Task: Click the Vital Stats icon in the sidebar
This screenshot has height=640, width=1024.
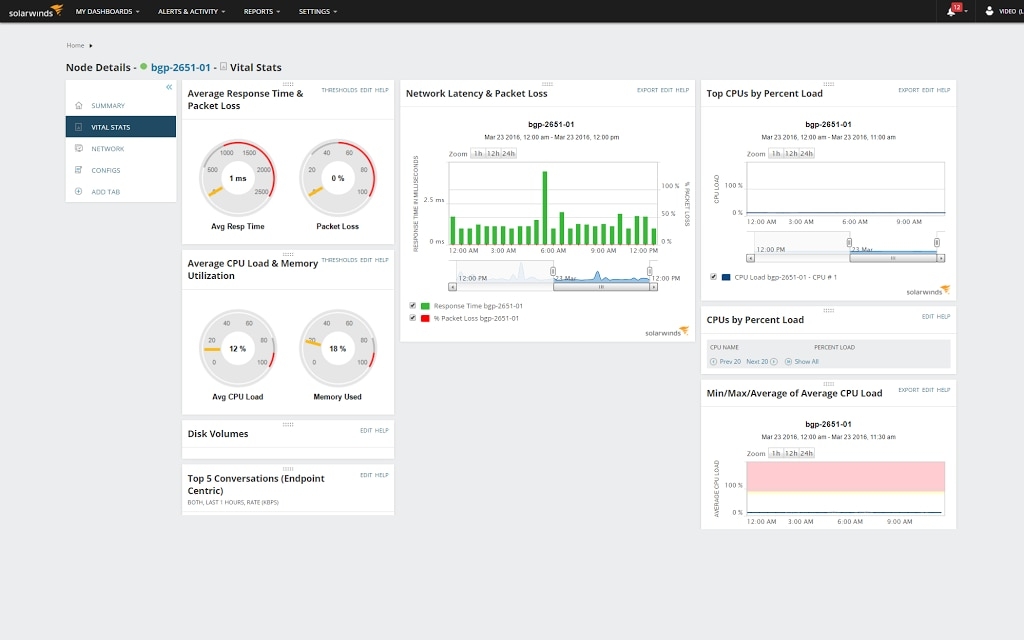Action: 78,126
